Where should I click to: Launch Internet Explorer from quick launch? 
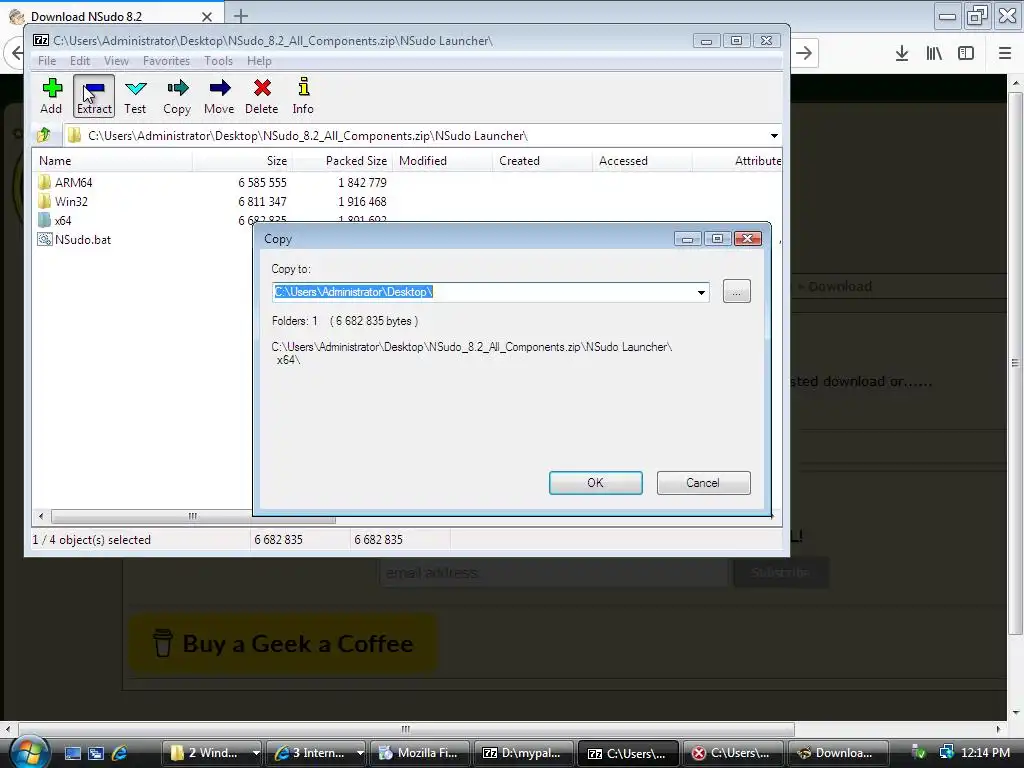(120, 753)
